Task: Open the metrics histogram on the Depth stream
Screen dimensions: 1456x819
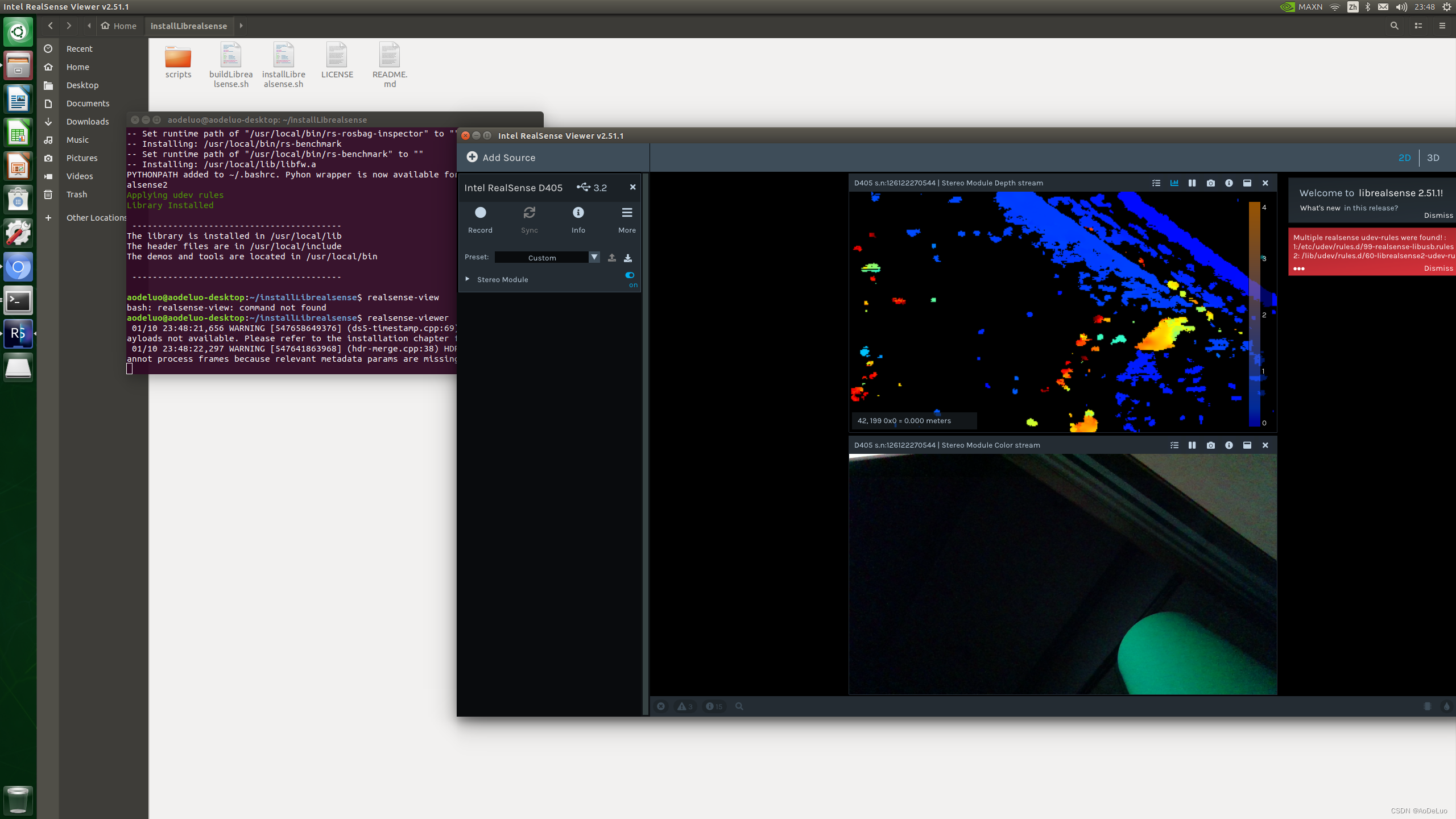Action: point(1174,183)
